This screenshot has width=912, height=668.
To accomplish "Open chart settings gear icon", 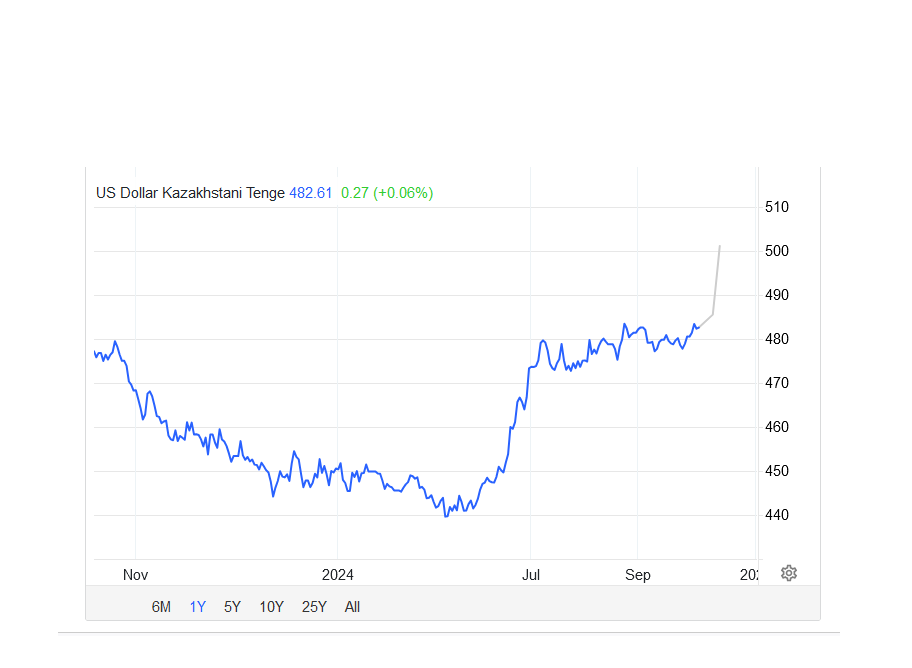I will 788,573.
